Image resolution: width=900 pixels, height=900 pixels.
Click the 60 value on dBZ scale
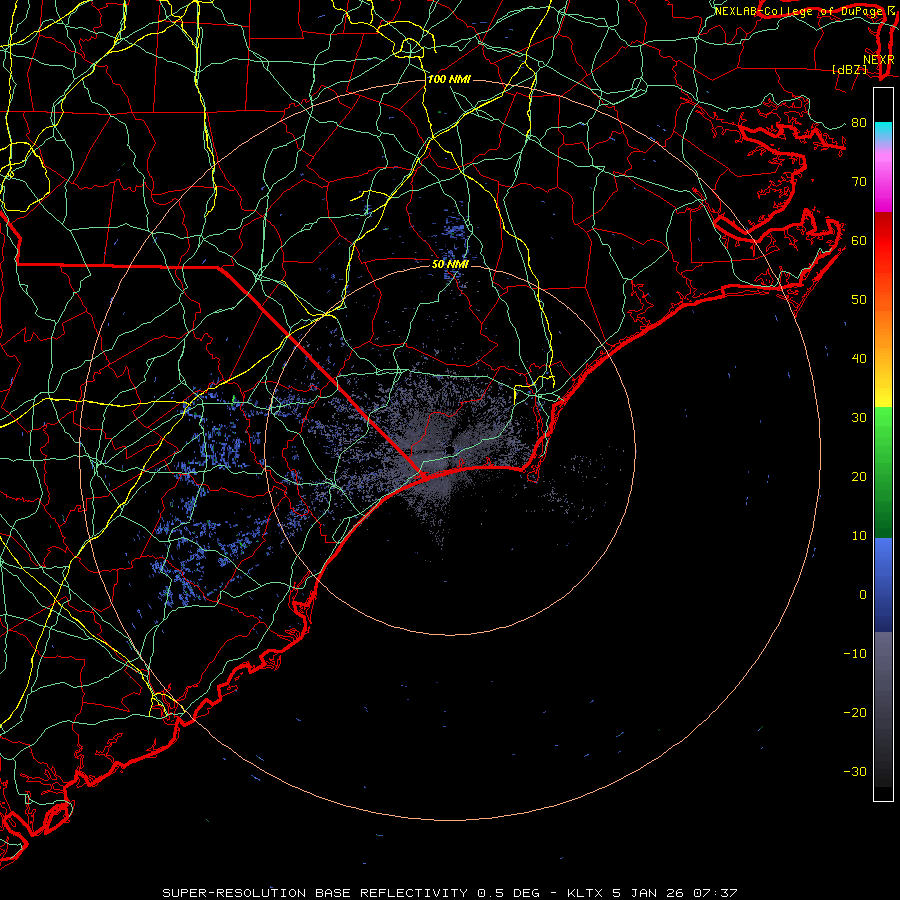click(859, 241)
